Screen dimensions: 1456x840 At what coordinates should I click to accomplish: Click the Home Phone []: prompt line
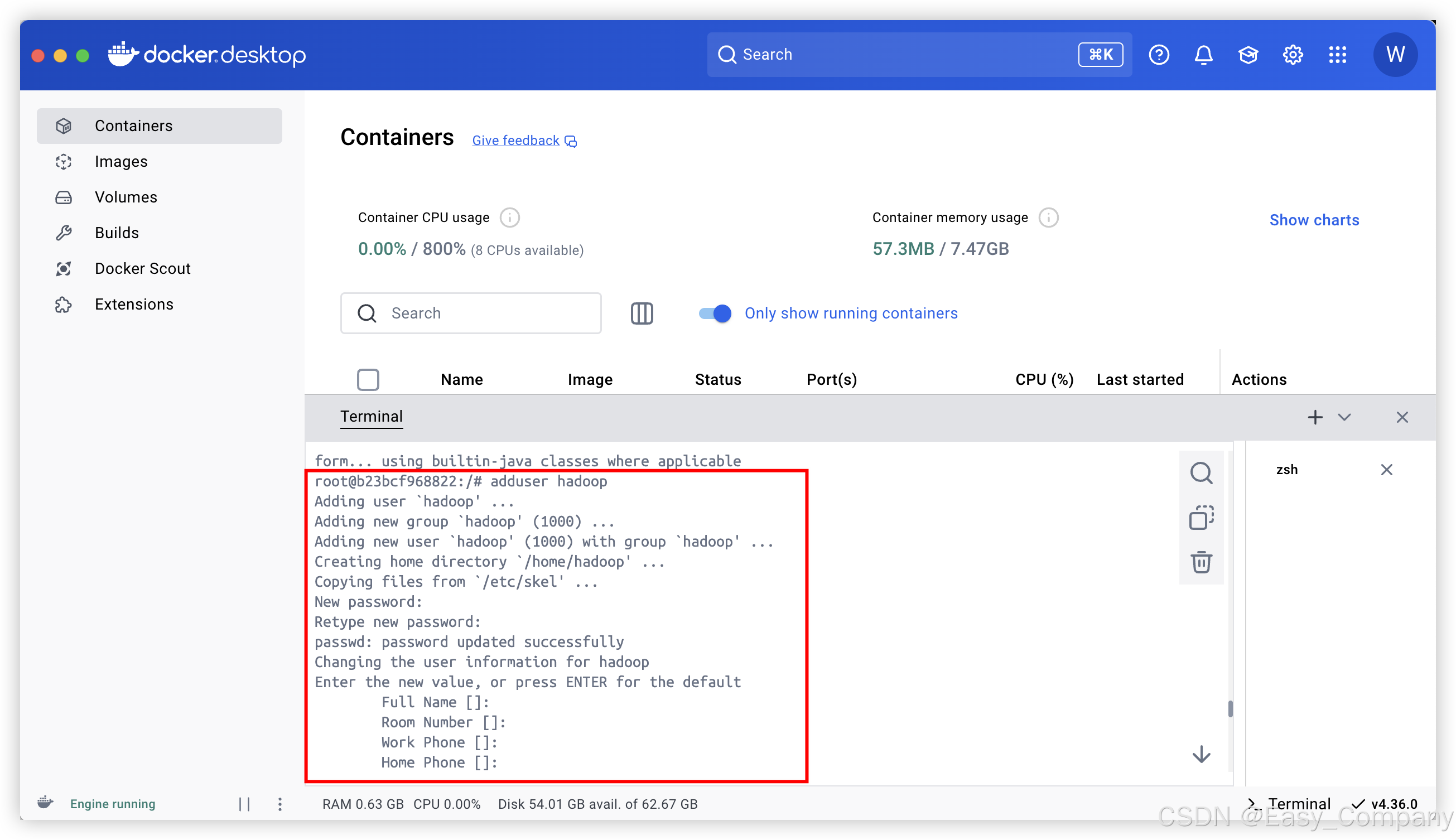[x=439, y=762]
